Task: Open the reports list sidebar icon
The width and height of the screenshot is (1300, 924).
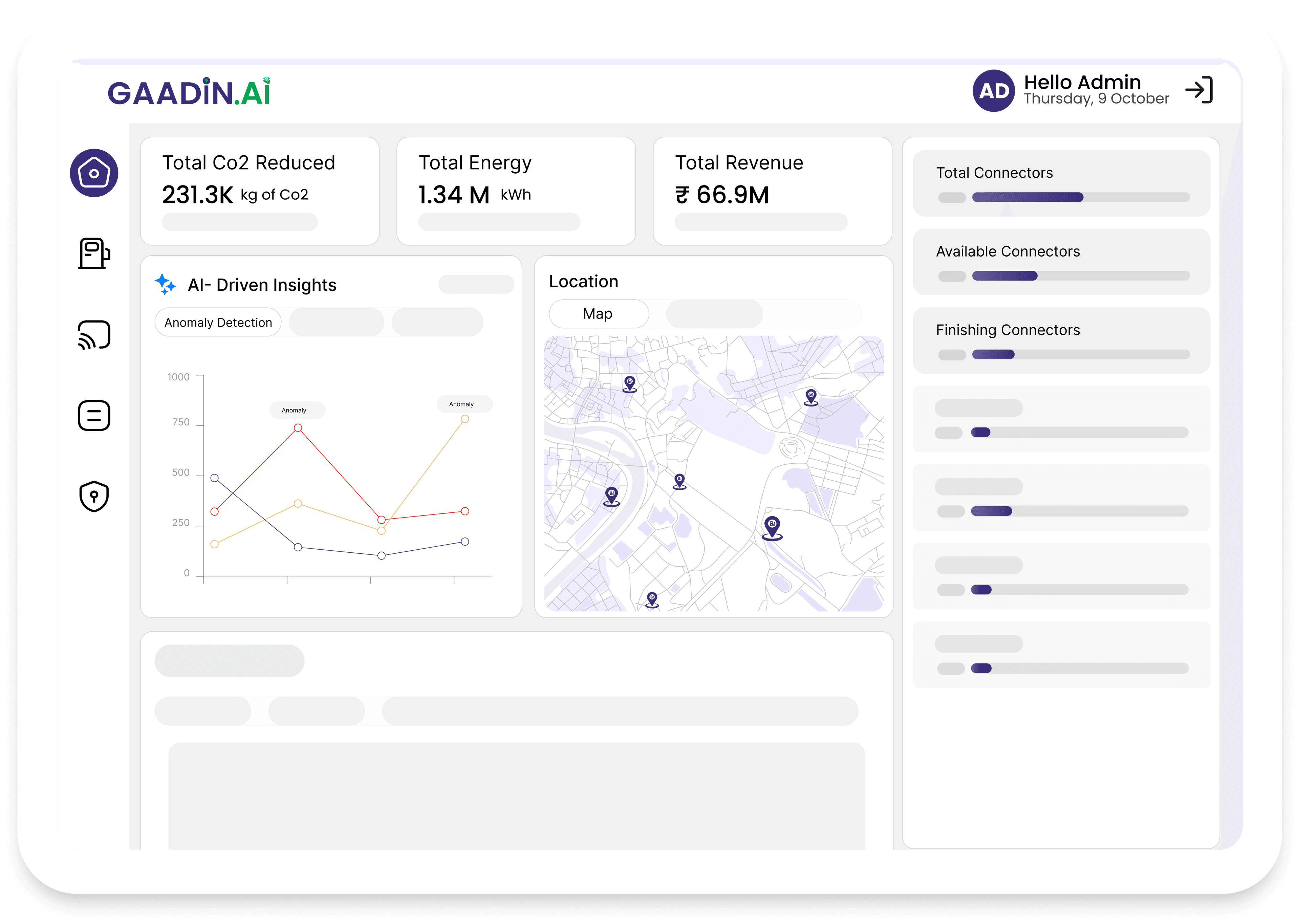Action: coord(94,415)
